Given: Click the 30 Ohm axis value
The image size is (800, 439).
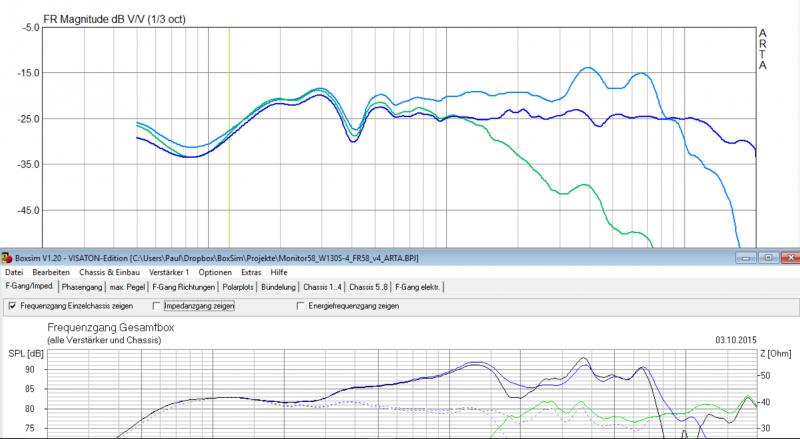Looking at the screenshot, I should (765, 429).
